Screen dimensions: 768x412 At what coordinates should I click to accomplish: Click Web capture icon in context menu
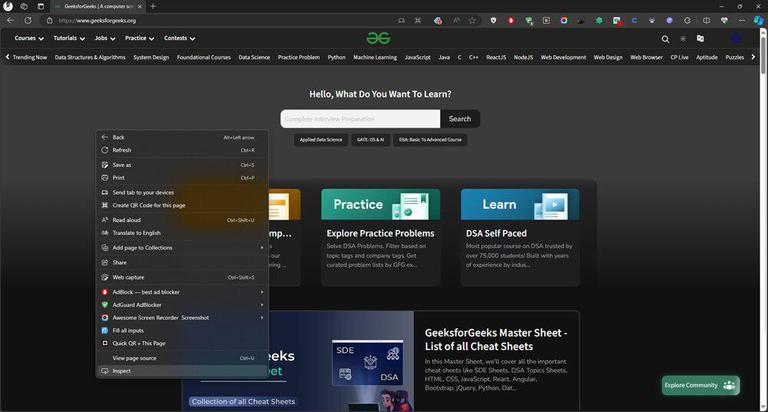tap(105, 277)
